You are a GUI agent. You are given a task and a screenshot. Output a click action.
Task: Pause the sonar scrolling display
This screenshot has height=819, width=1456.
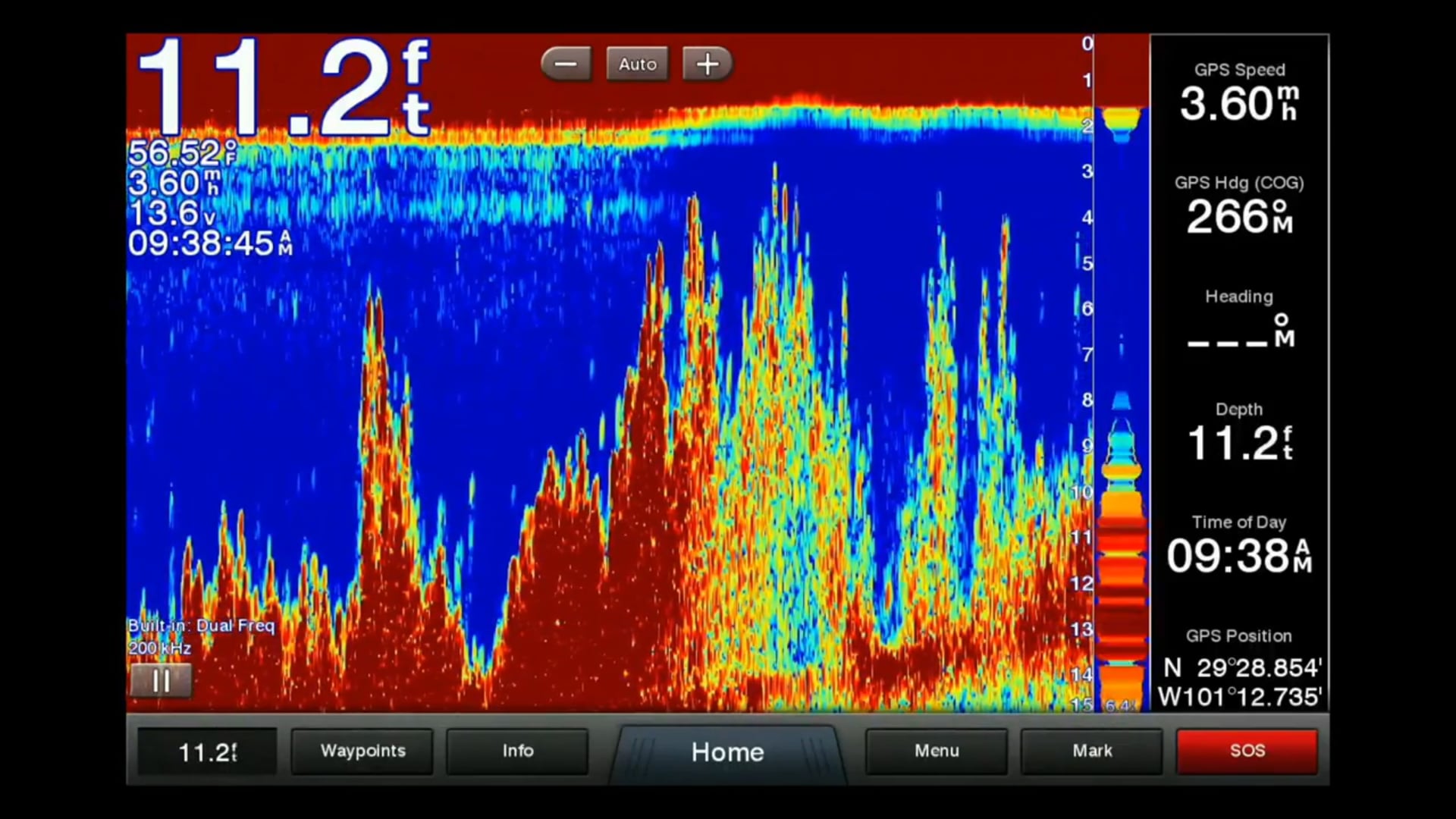[x=161, y=681]
